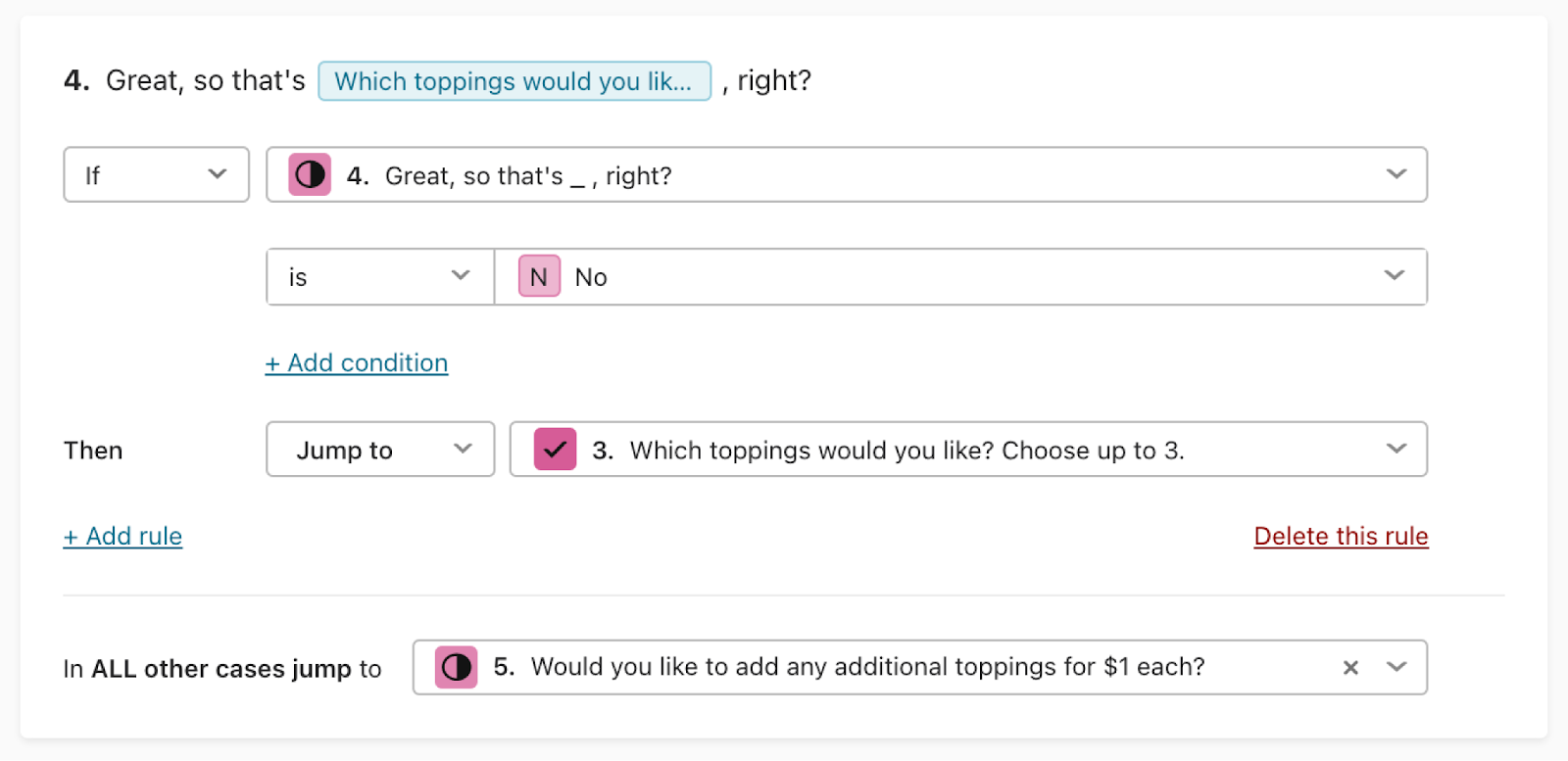Click the '+ Add rule' link

122,537
